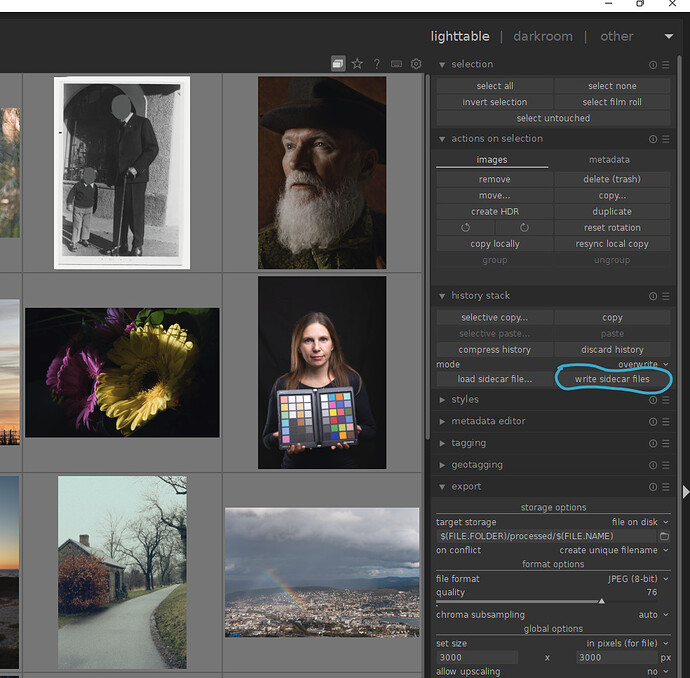690x678 pixels.
Task: Toggle grouped images icon in top toolbar
Action: pyautogui.click(x=338, y=64)
